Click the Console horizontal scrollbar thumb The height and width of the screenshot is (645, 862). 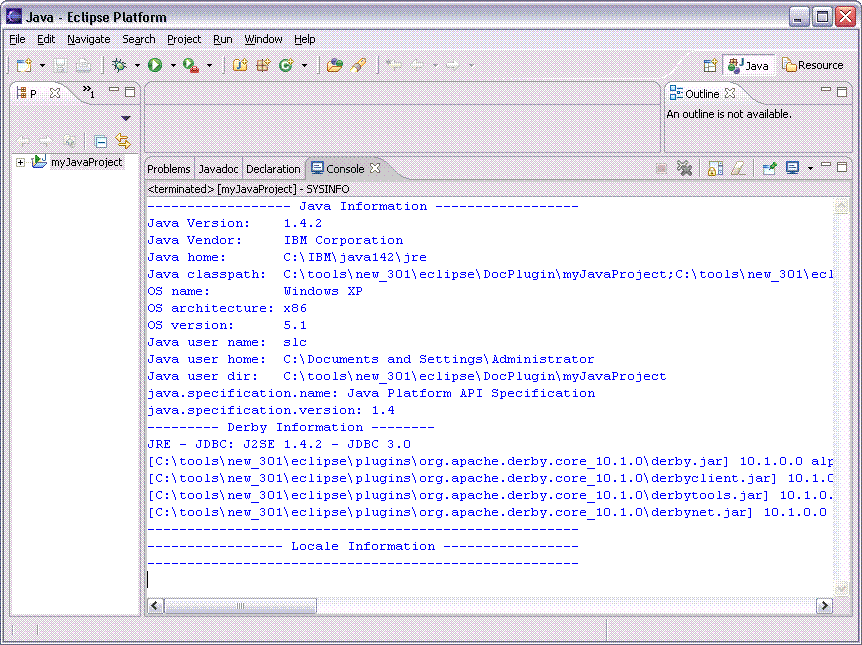(240, 605)
